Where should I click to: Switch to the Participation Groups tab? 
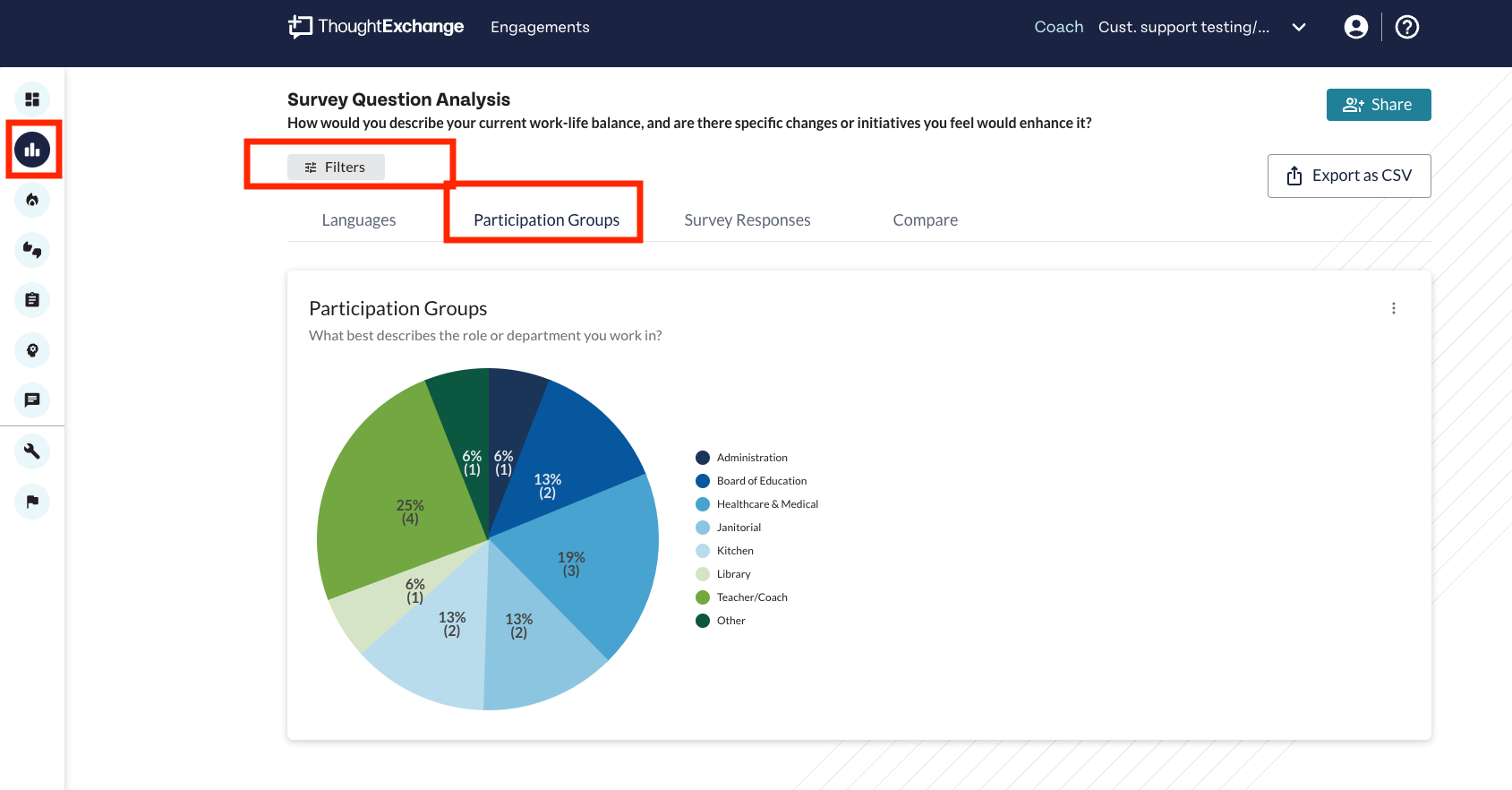[546, 220]
